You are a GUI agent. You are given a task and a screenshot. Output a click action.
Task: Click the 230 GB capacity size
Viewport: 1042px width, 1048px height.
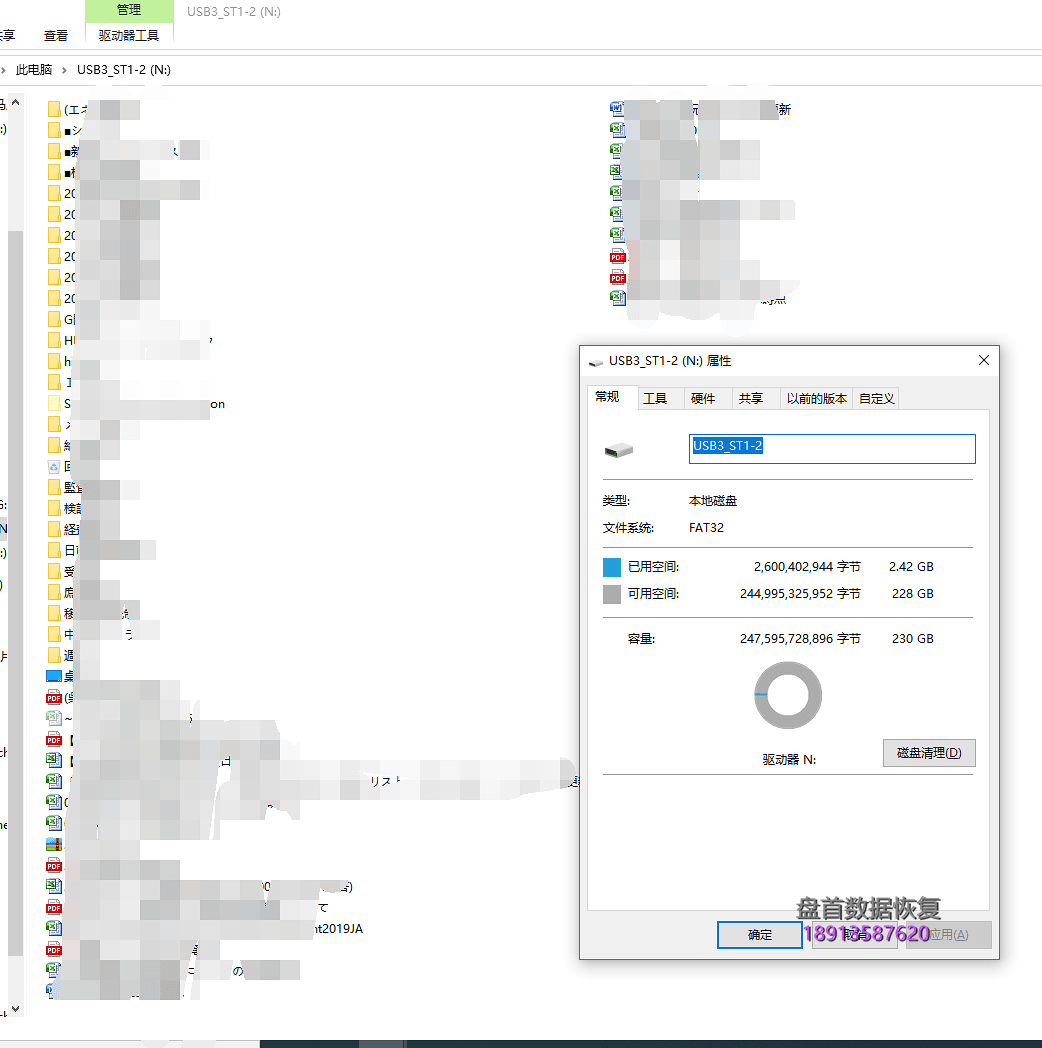pyautogui.click(x=912, y=639)
